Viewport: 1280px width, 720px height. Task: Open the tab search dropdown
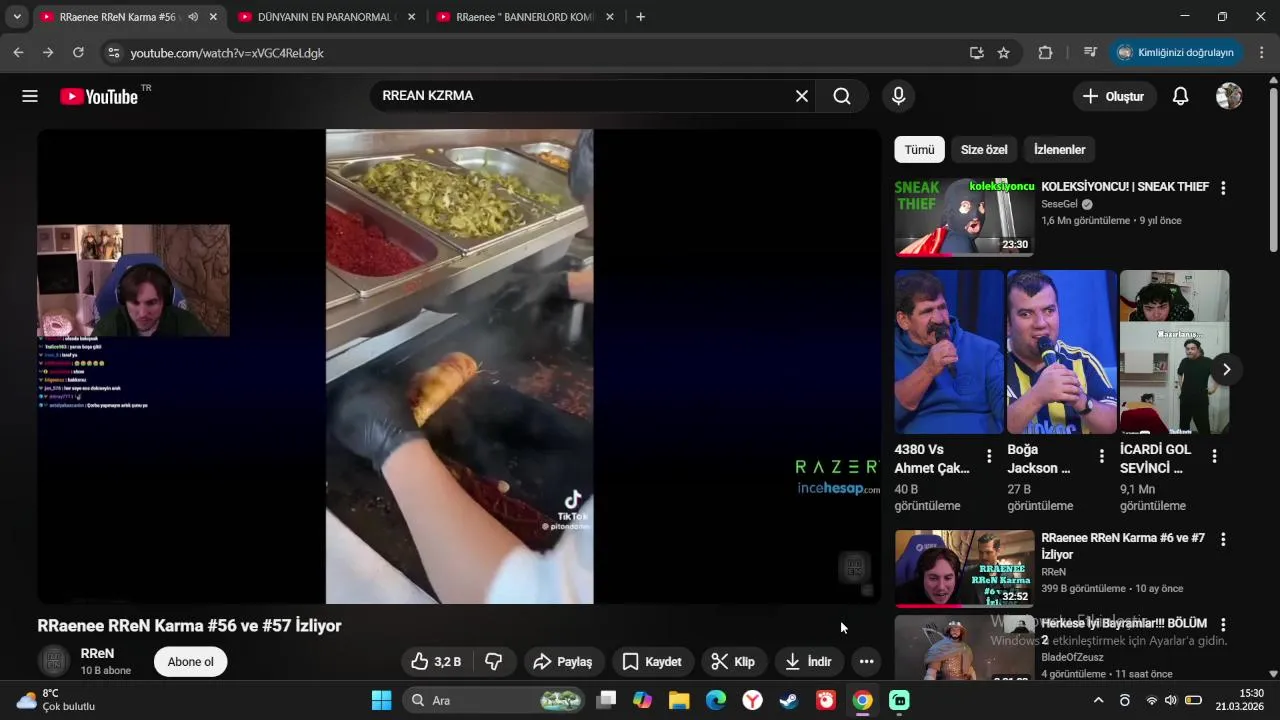(x=16, y=17)
